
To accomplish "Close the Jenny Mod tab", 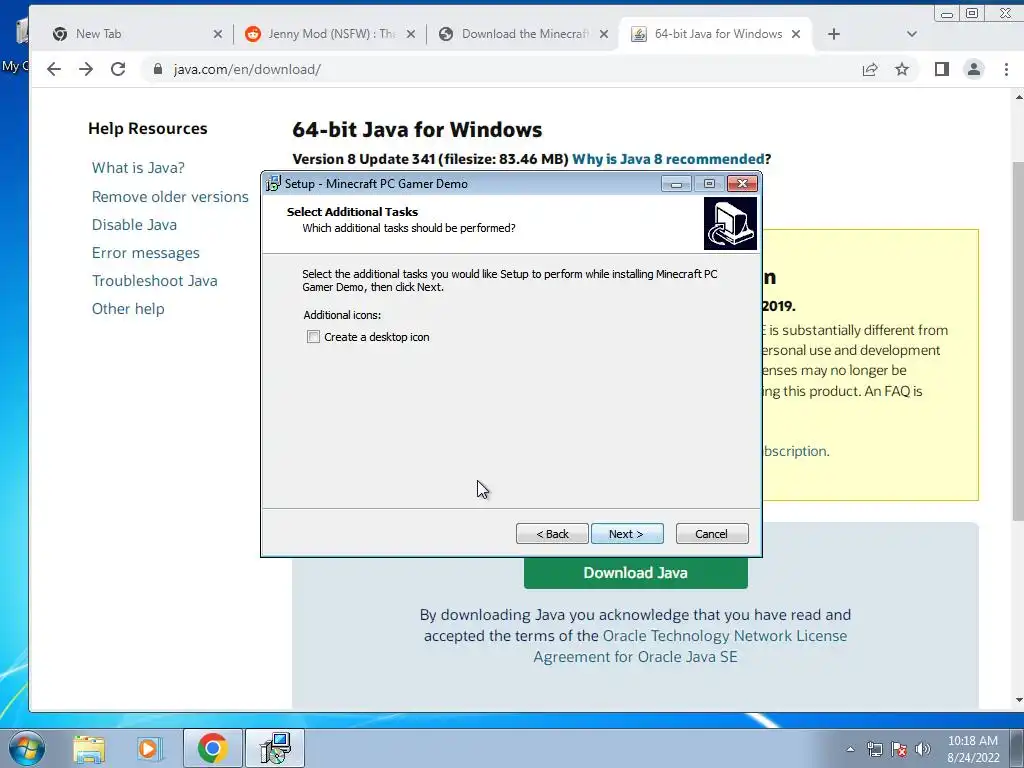I will 411,34.
